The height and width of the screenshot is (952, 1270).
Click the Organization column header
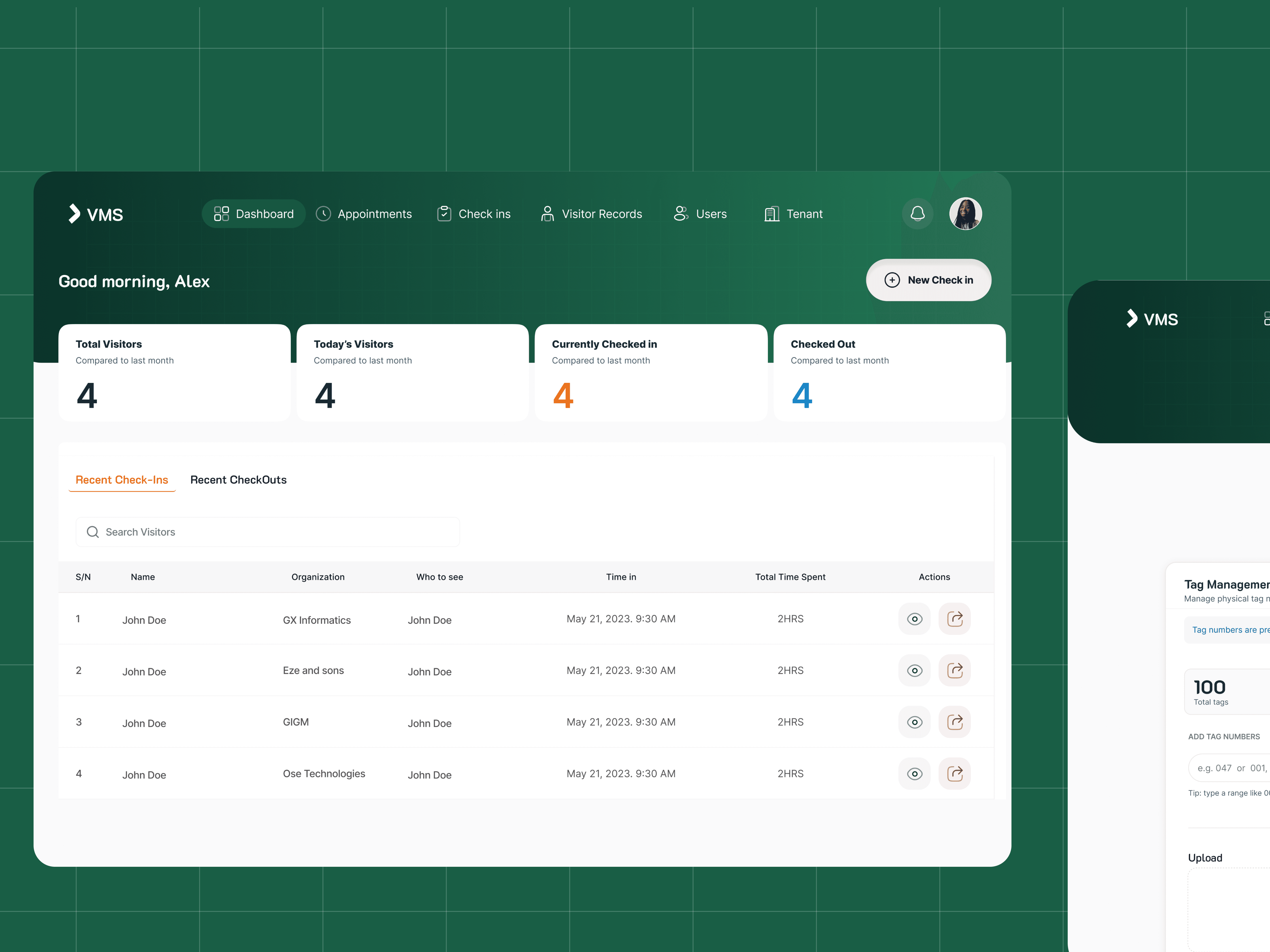click(x=318, y=577)
